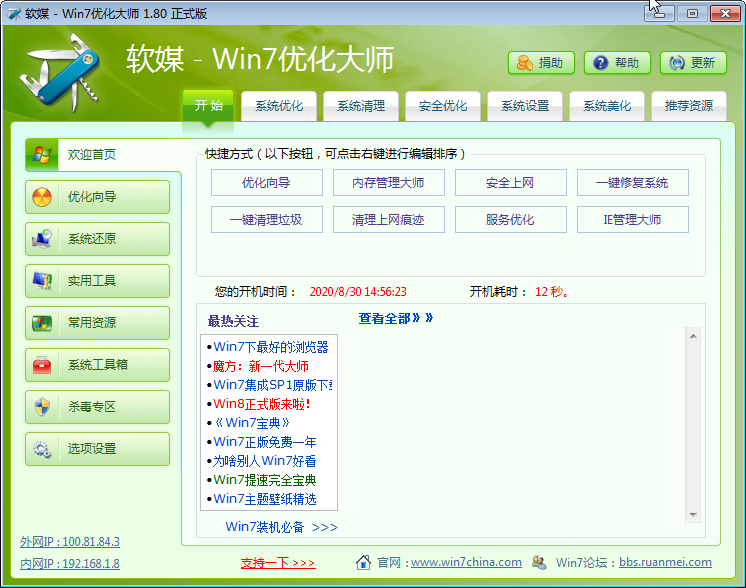
Task: Select 欢迎首页 in the sidebar
Action: [103, 155]
